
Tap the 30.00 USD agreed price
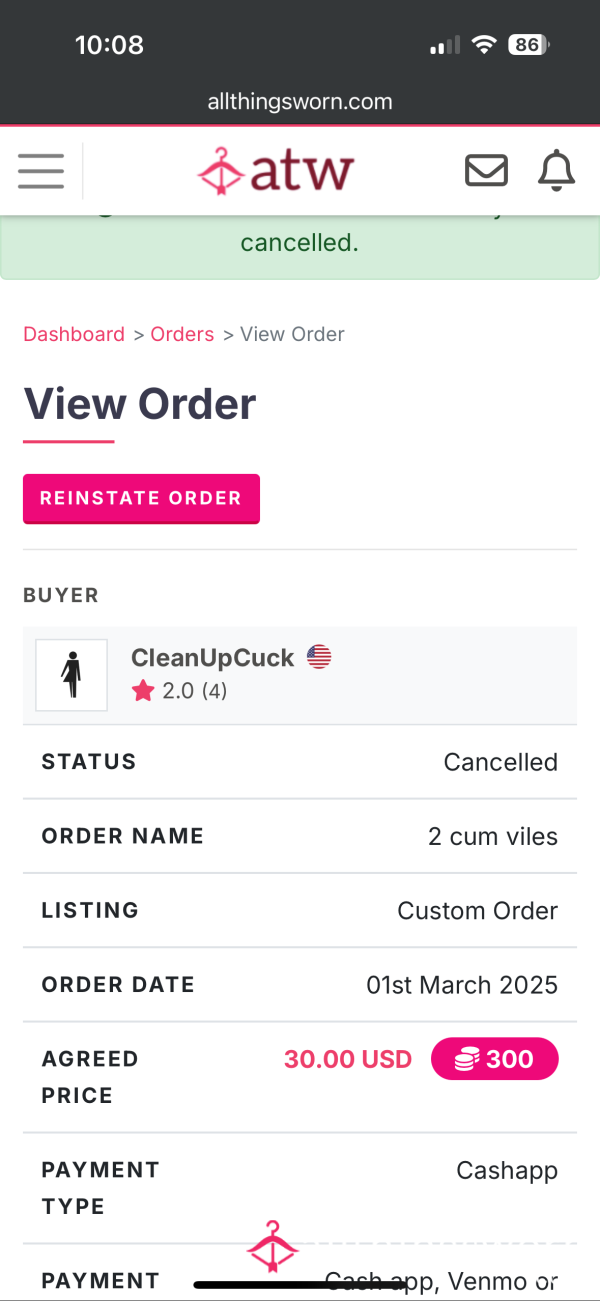[348, 1059]
